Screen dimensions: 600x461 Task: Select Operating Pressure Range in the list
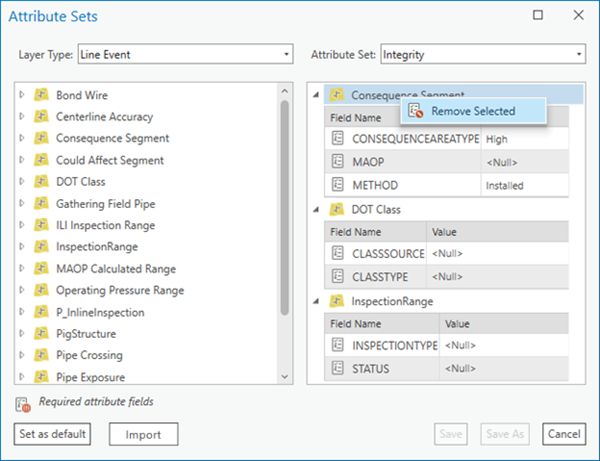(119, 290)
